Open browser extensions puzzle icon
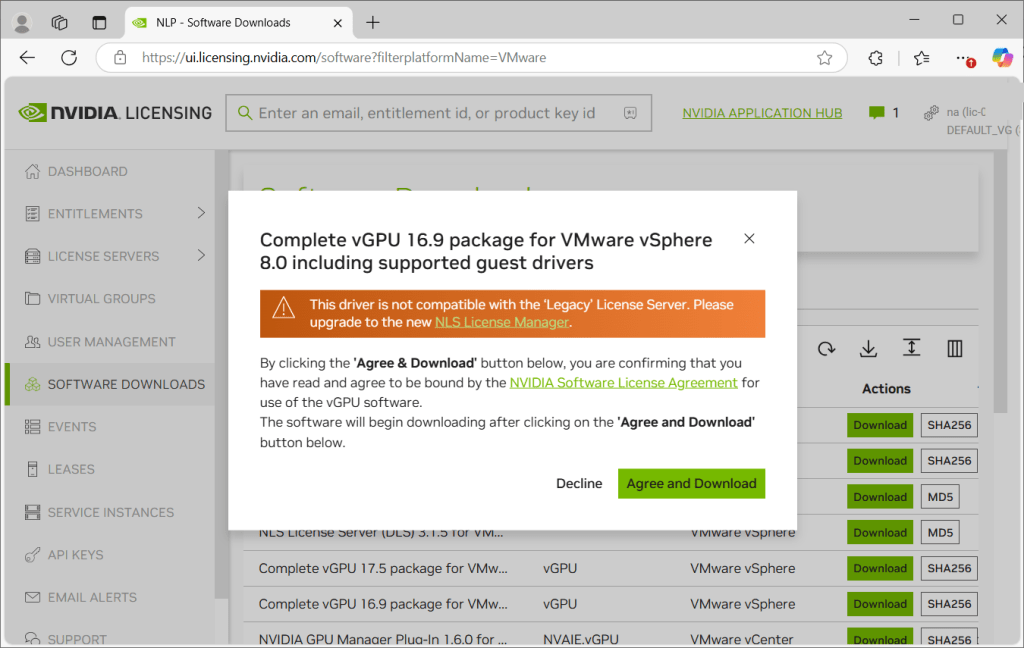 point(875,58)
